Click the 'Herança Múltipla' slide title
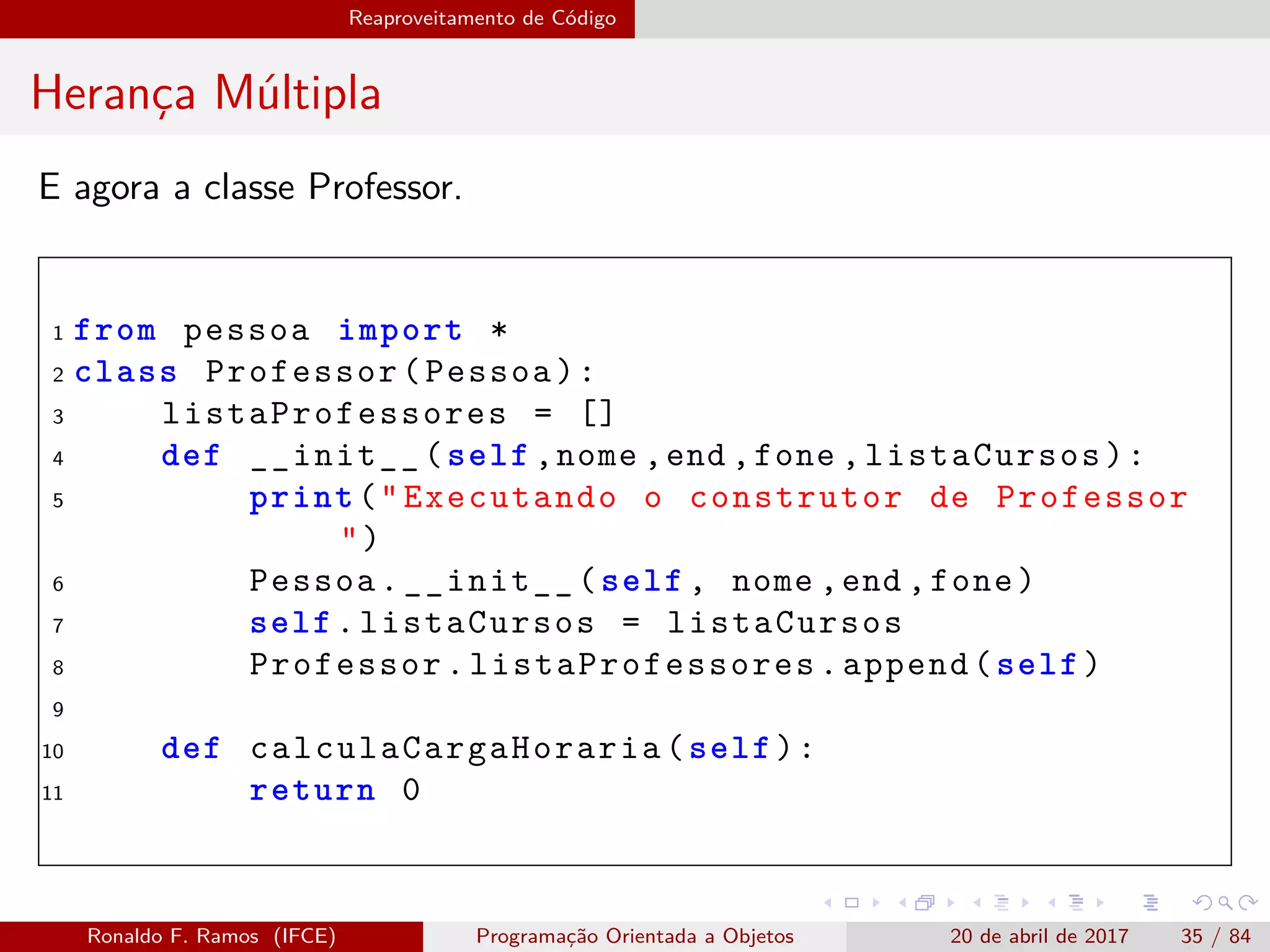Screen dimensions: 1270x952 (x=206, y=93)
